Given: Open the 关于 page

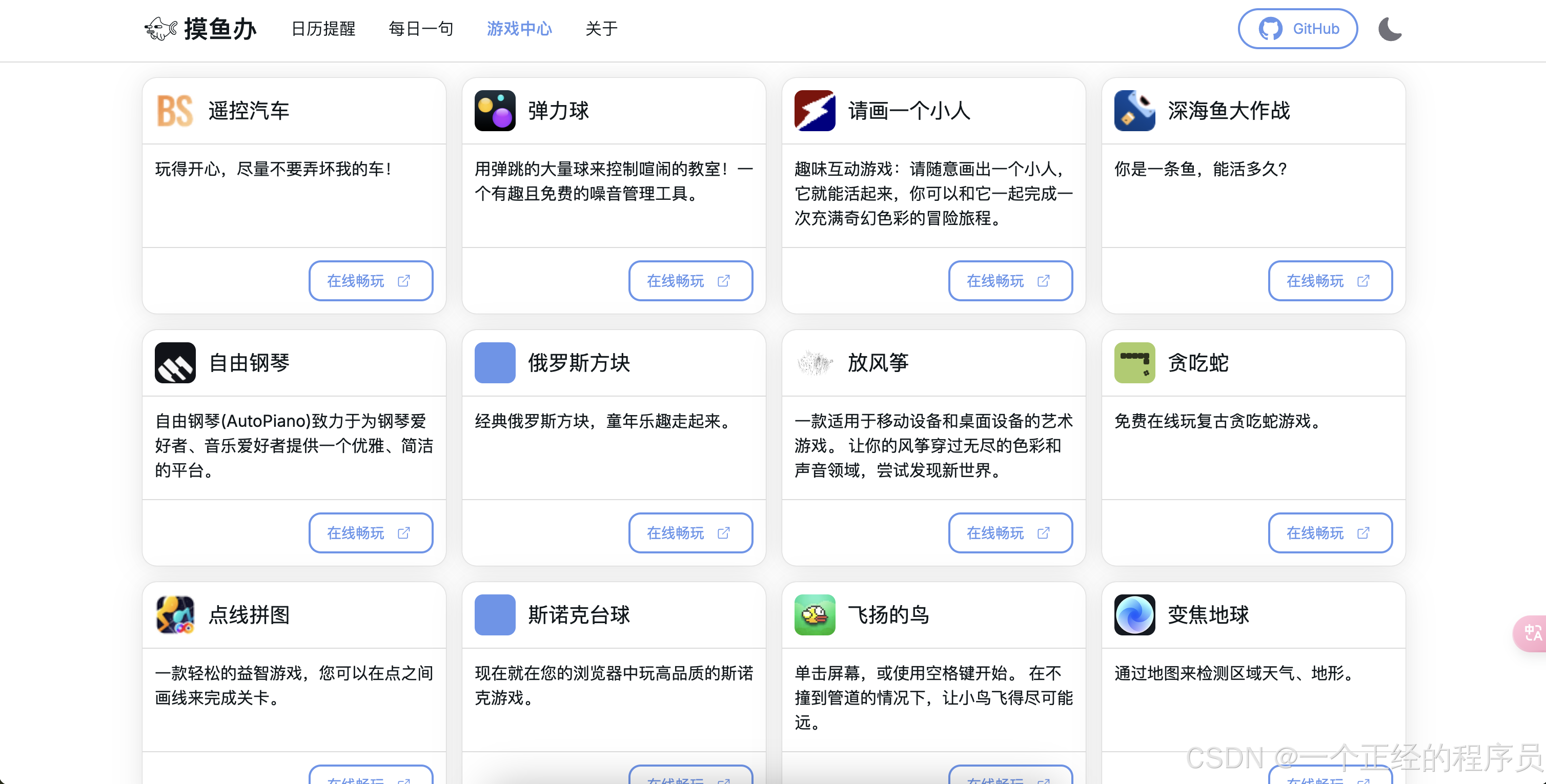Looking at the screenshot, I should pos(601,29).
